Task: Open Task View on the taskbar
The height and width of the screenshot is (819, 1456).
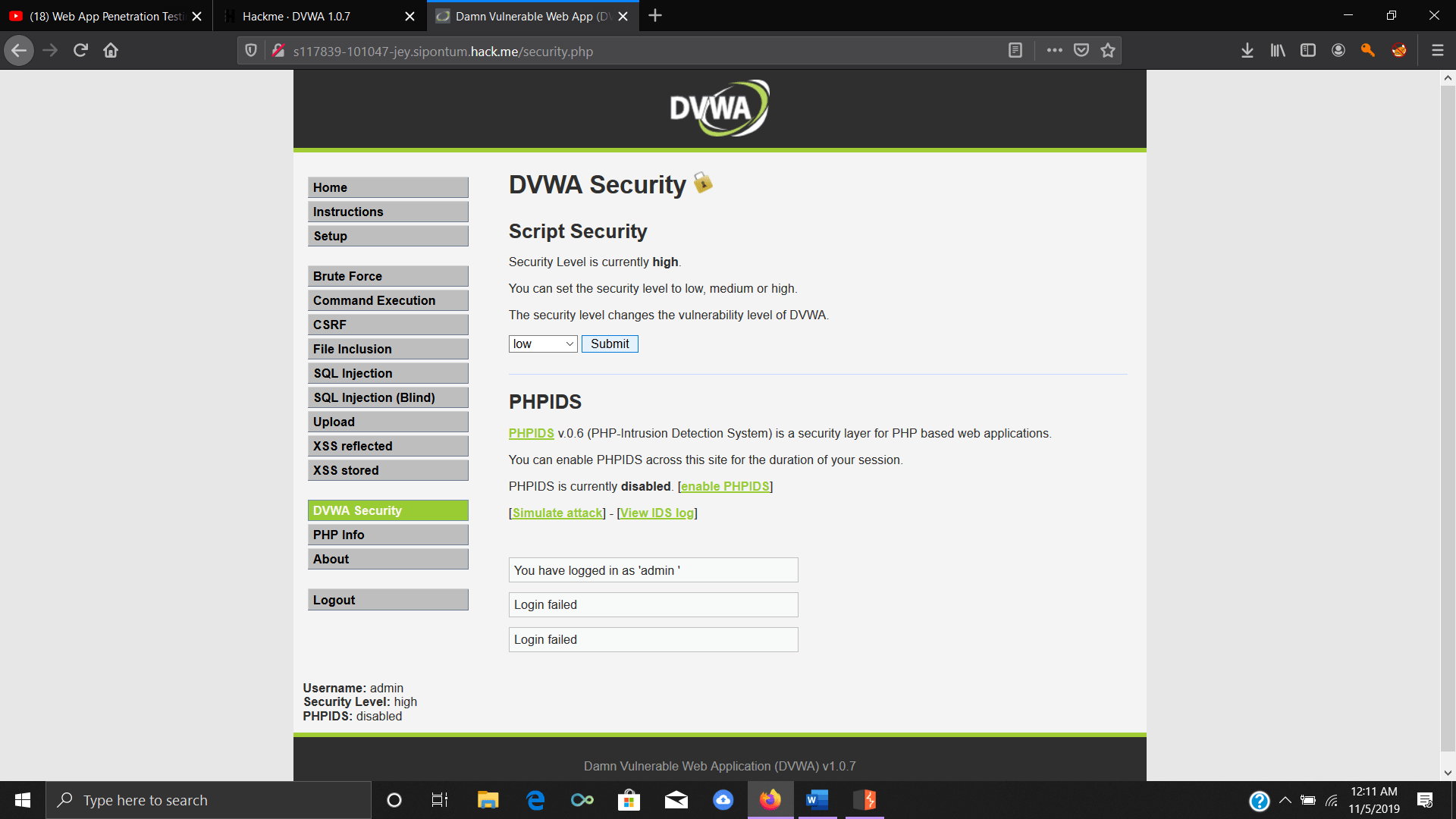Action: click(440, 800)
